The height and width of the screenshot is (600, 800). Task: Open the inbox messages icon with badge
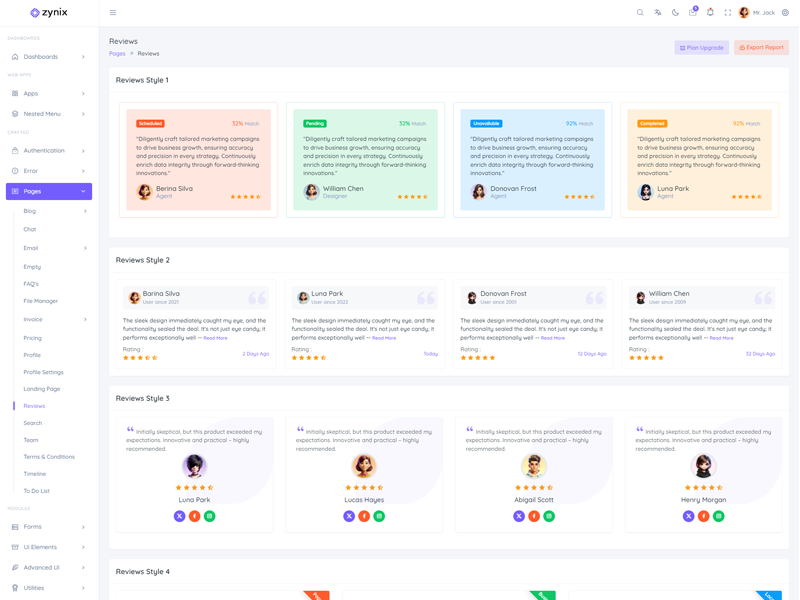[693, 13]
